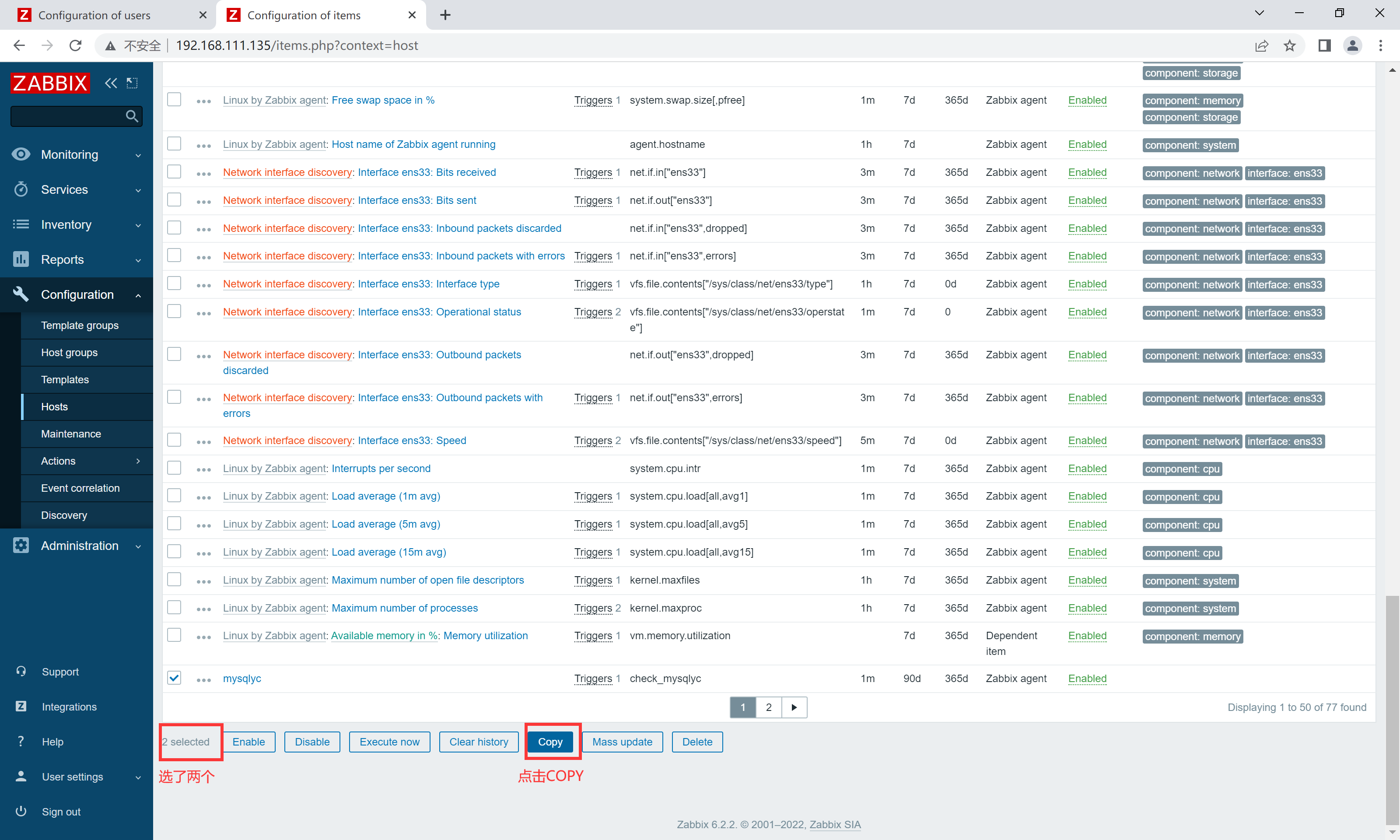Check Host name of Zabbix agent running checkbox

click(174, 143)
